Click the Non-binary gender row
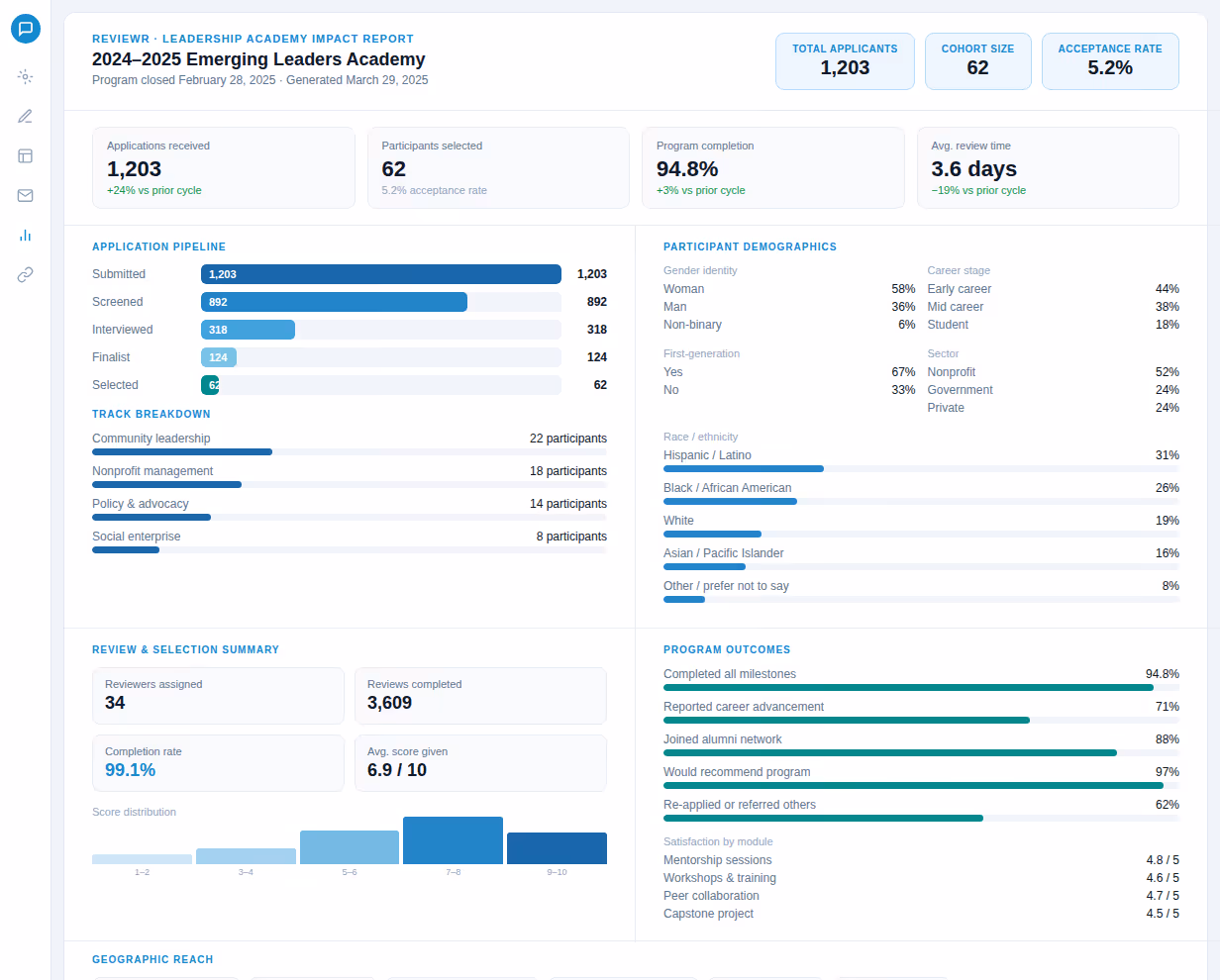The width and height of the screenshot is (1220, 980). (789, 325)
